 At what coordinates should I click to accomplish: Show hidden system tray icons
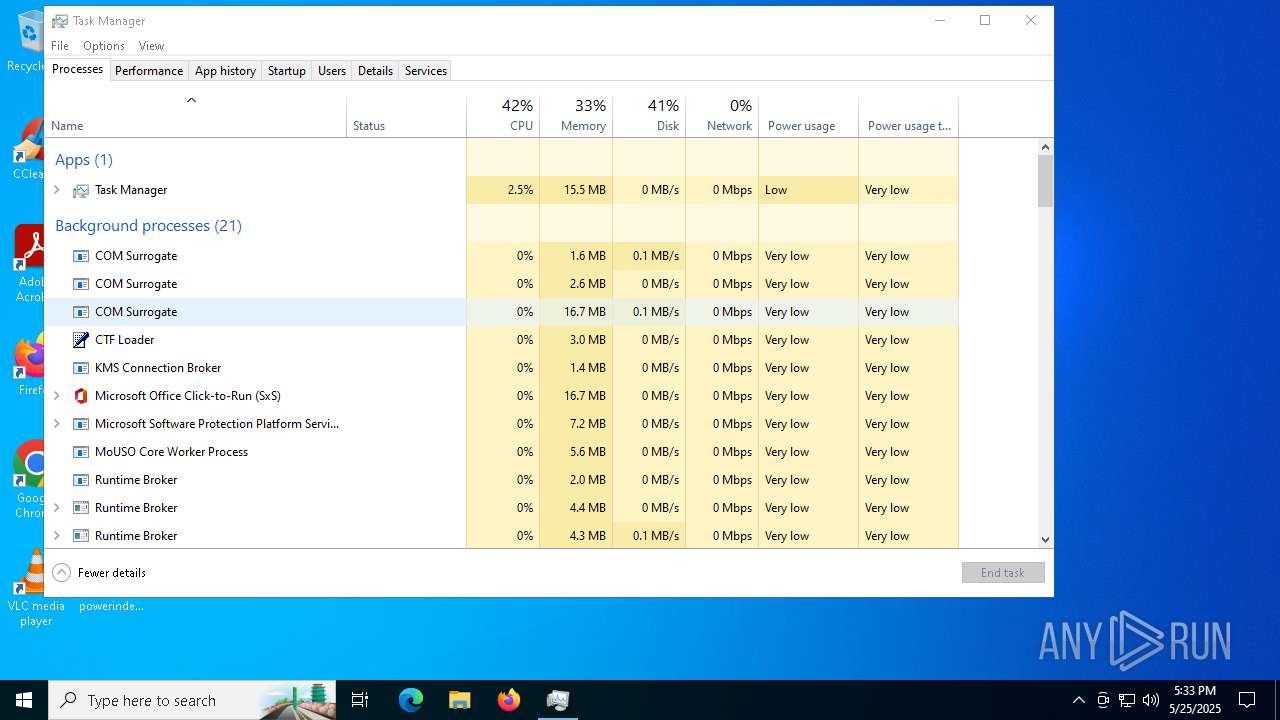[x=1078, y=700]
